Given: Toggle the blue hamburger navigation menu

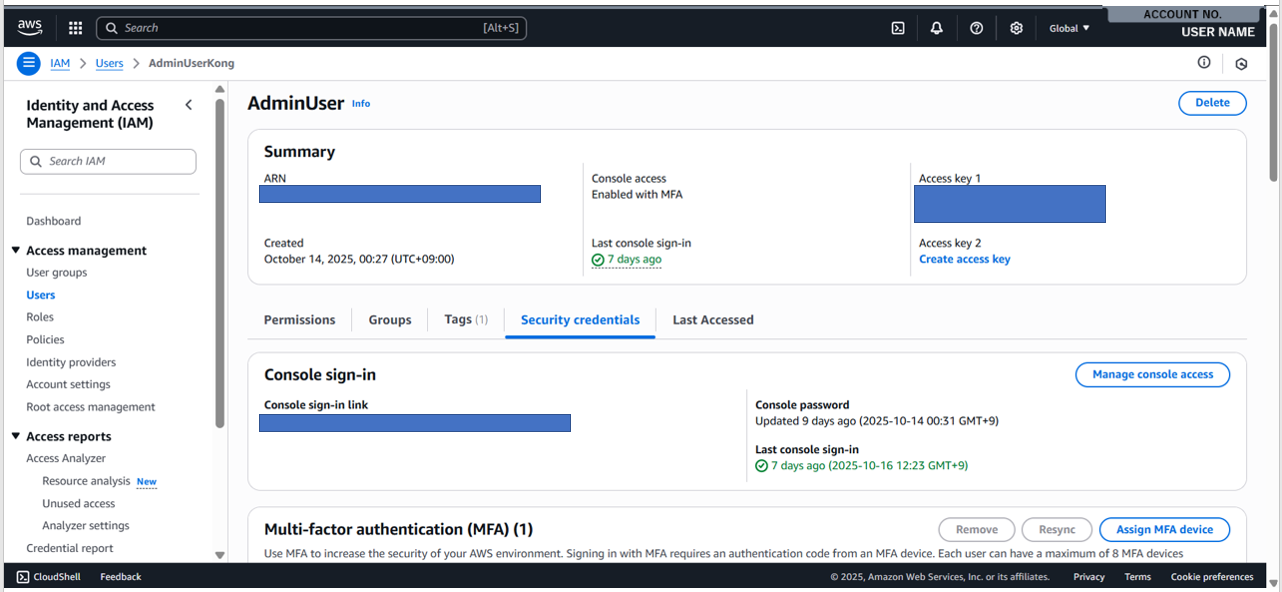Looking at the screenshot, I should pos(29,63).
